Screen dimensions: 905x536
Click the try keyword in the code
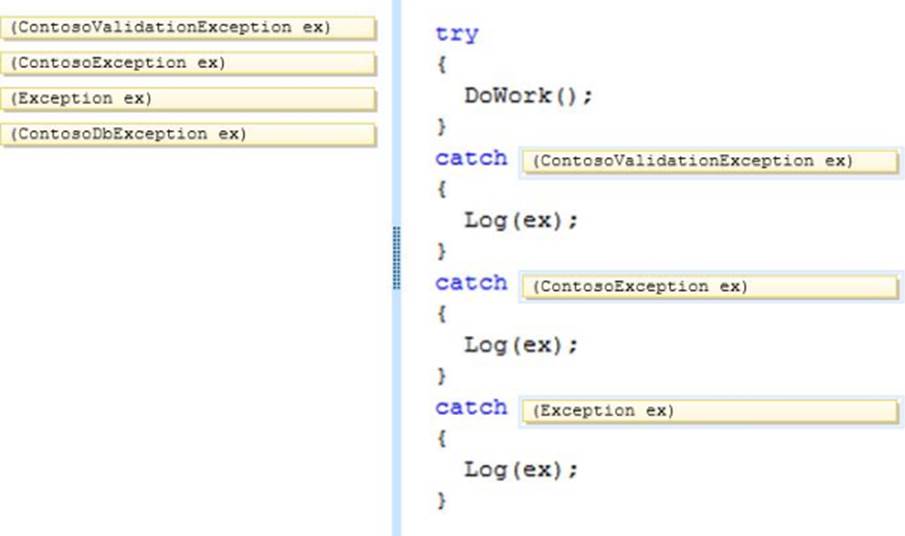[x=457, y=34]
